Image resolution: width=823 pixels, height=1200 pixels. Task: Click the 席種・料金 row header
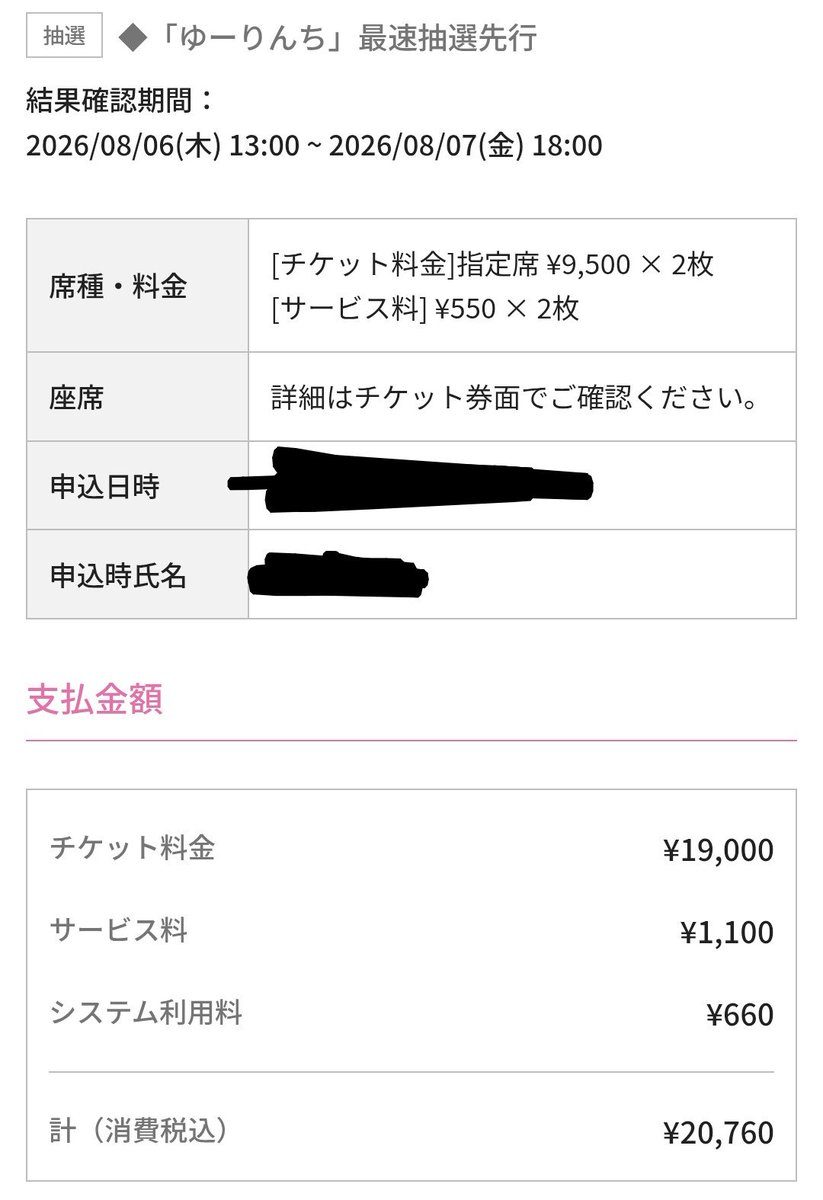[x=138, y=285]
